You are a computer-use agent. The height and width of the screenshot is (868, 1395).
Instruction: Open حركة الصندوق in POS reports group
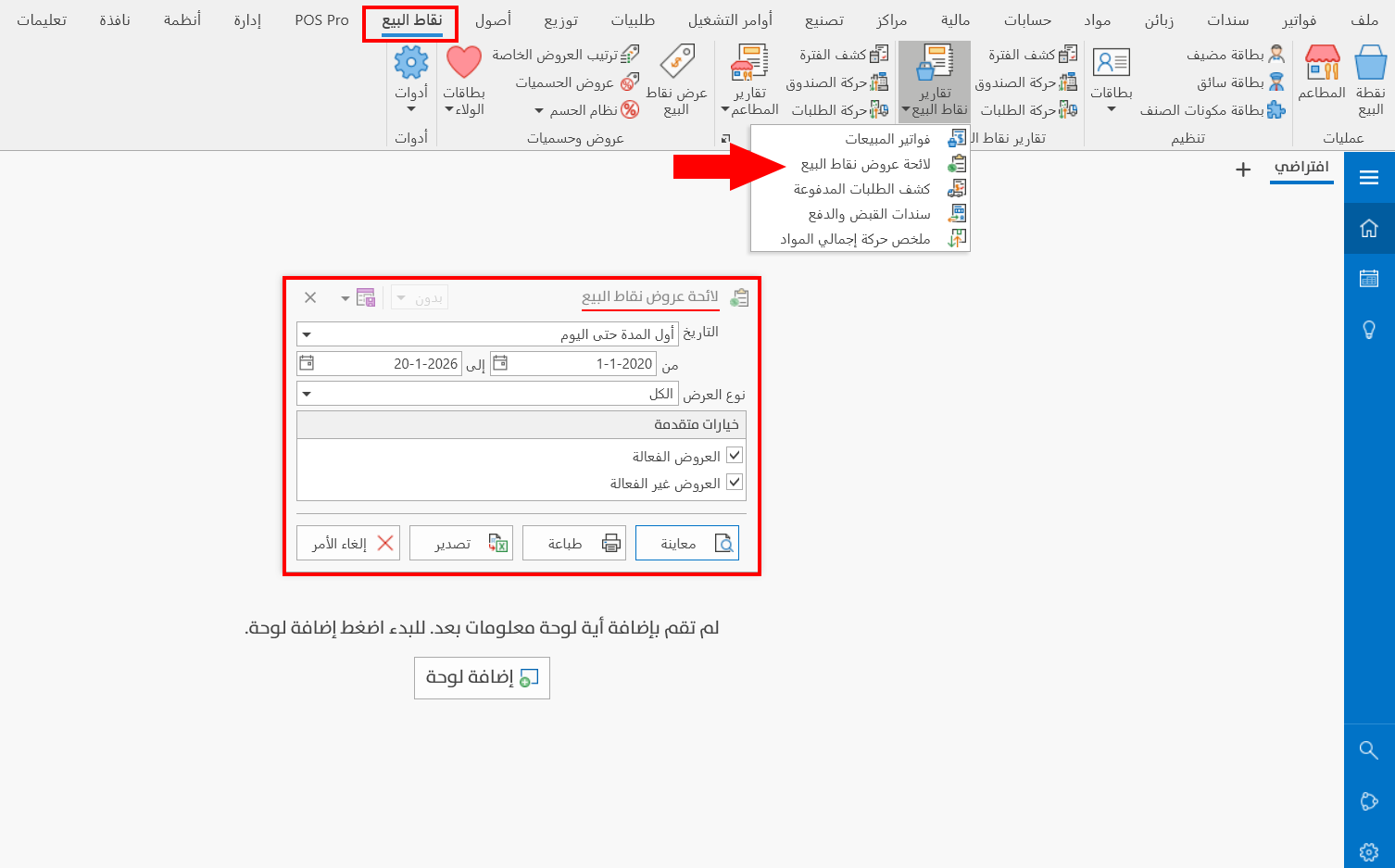(x=1025, y=82)
